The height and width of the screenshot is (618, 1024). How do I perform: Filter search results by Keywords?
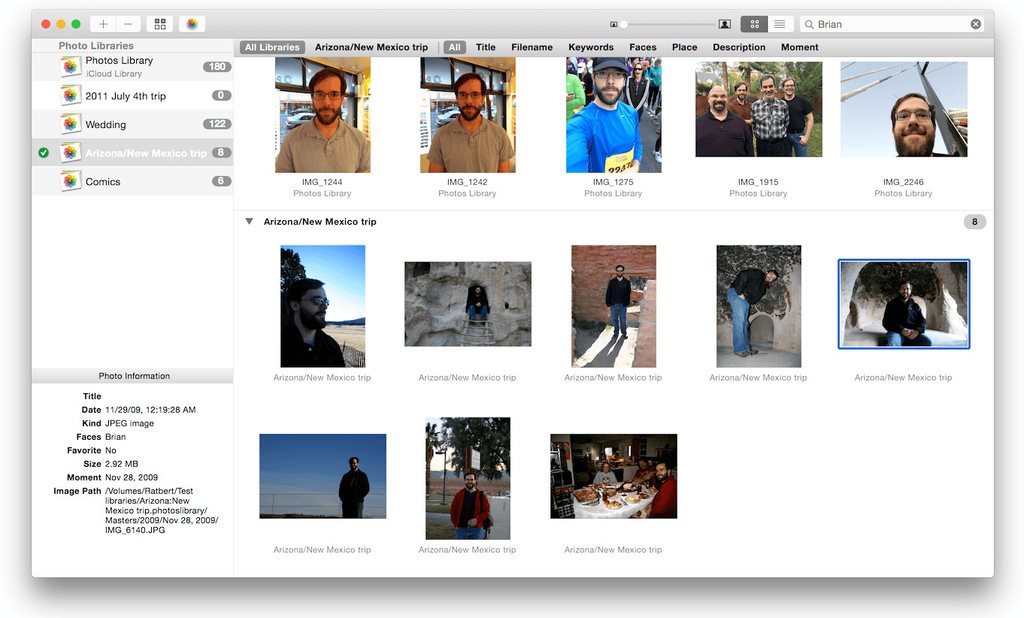coord(590,46)
